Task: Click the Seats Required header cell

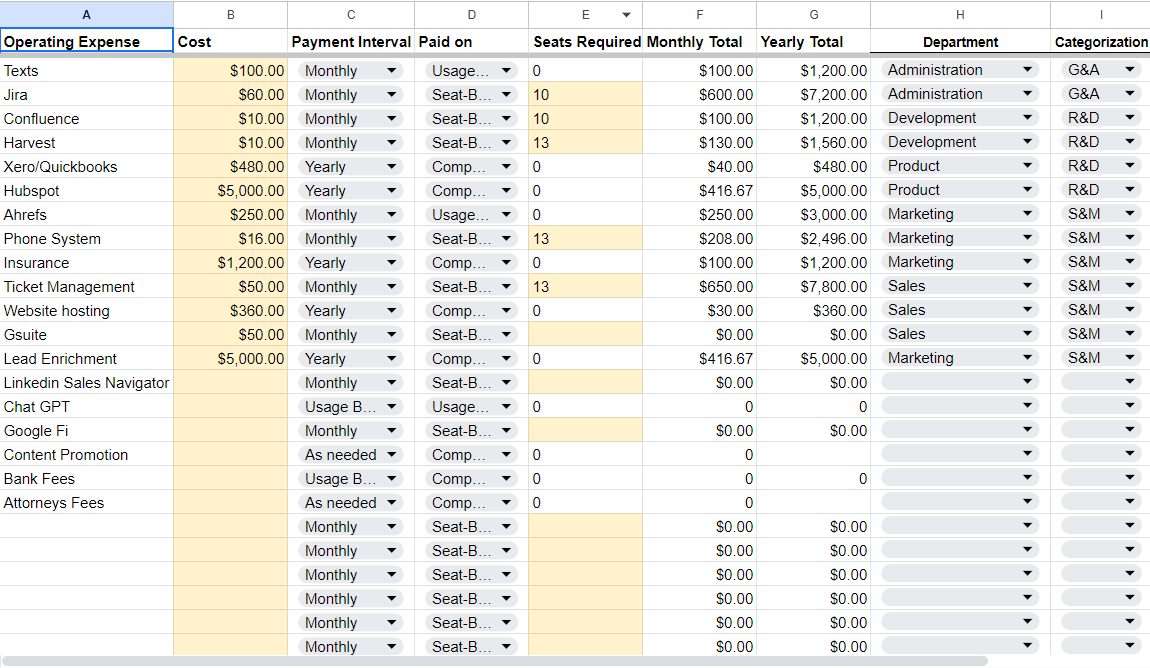Action: [x=585, y=42]
